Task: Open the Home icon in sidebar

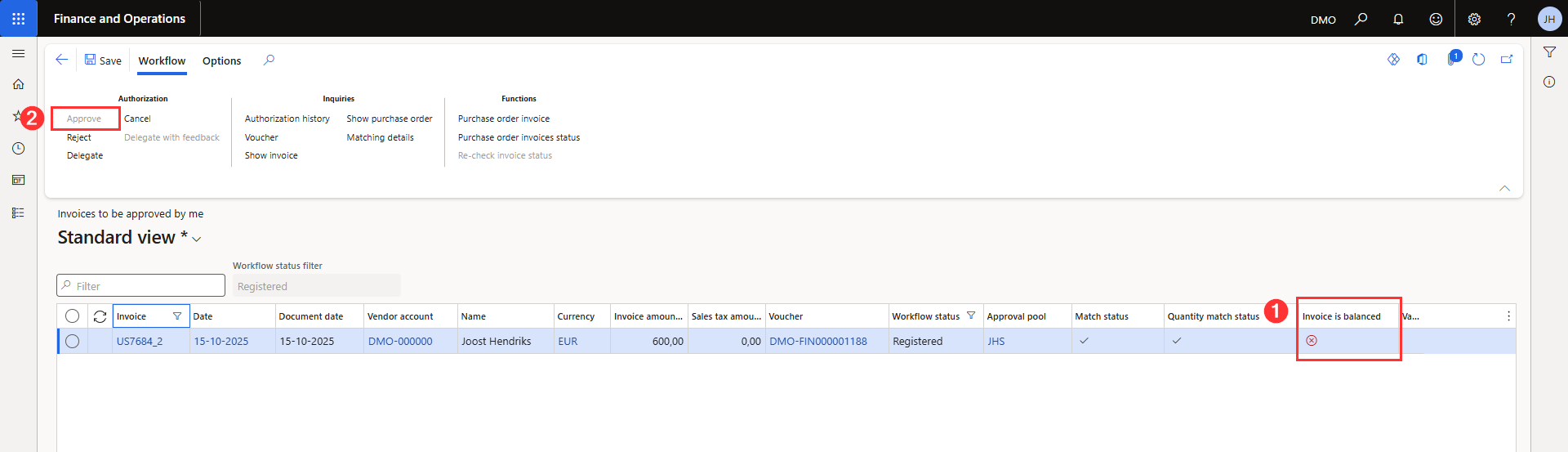Action: 18,84
